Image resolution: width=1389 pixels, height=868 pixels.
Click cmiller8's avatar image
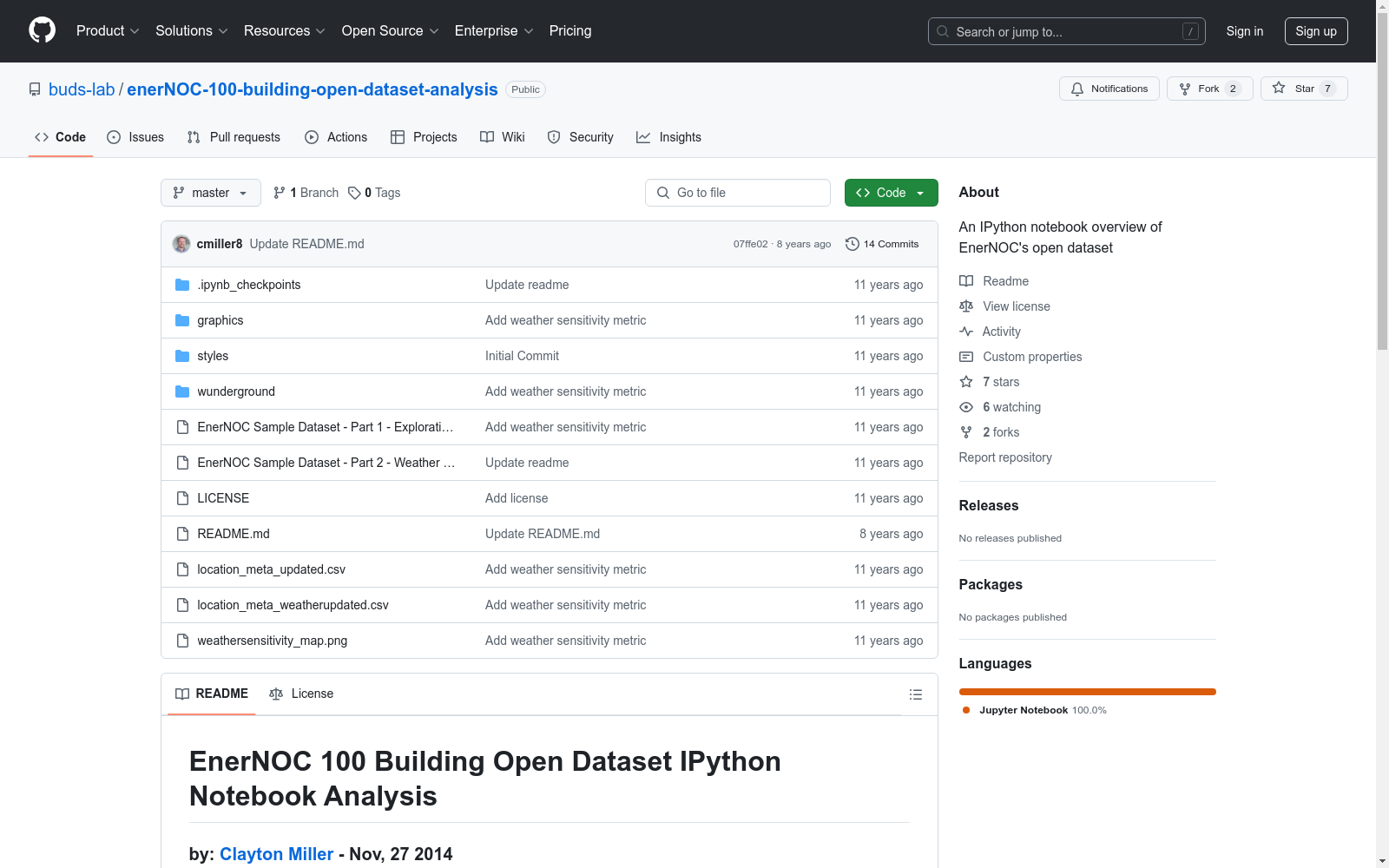(181, 244)
